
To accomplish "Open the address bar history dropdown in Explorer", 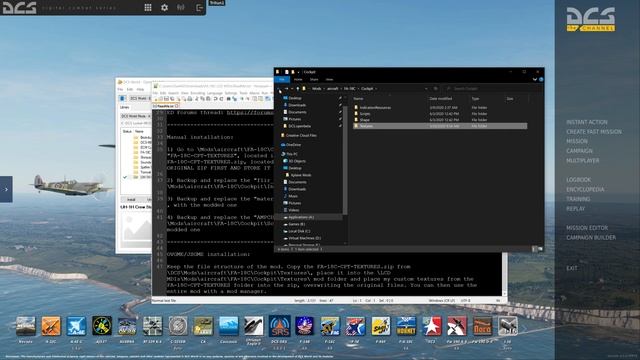I will coord(426,89).
